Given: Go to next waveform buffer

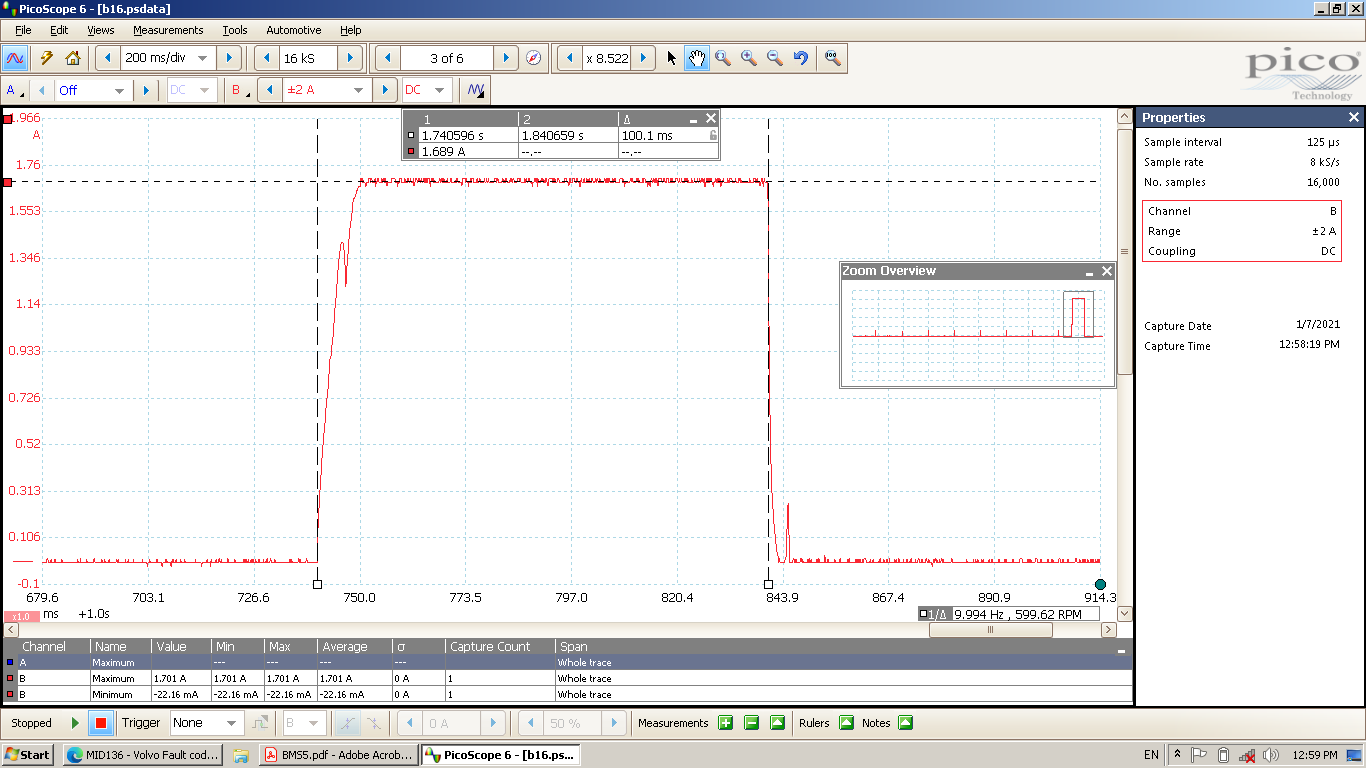Looking at the screenshot, I should tap(507, 58).
